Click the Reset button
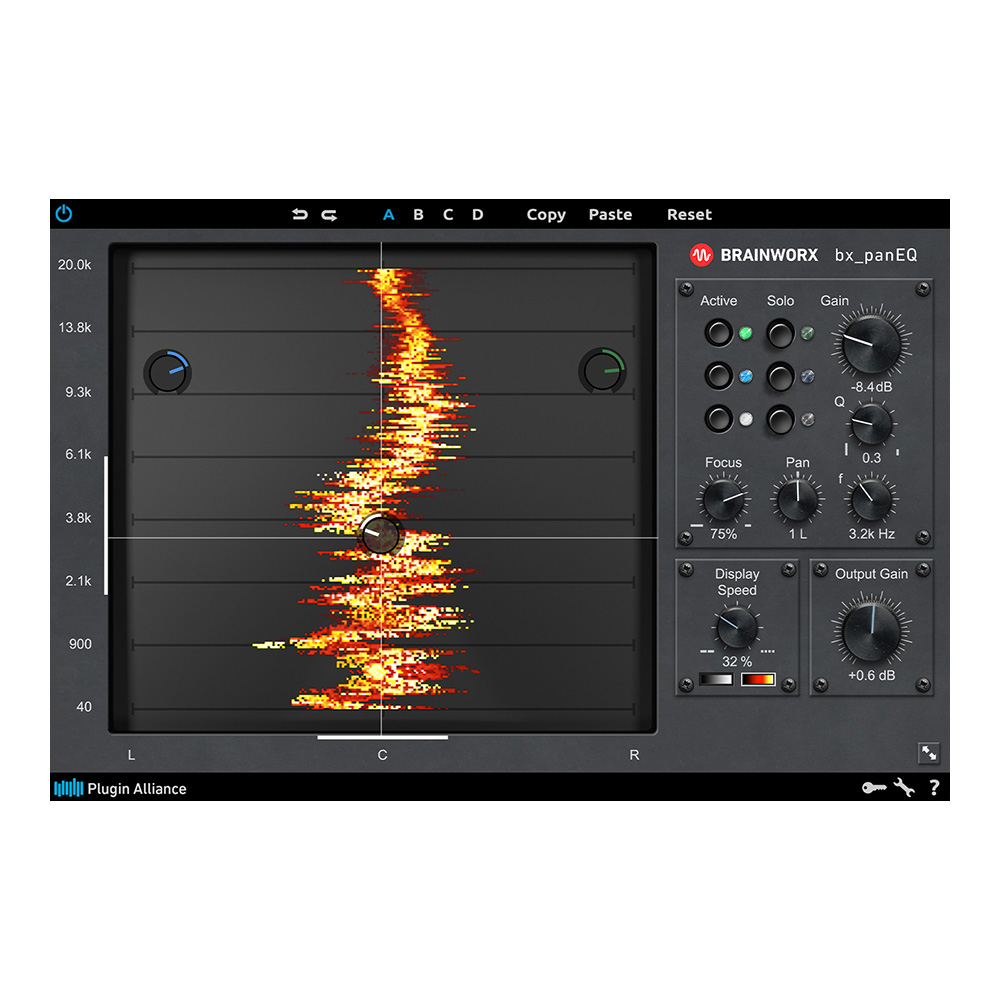The height and width of the screenshot is (1000, 1000). 689,215
